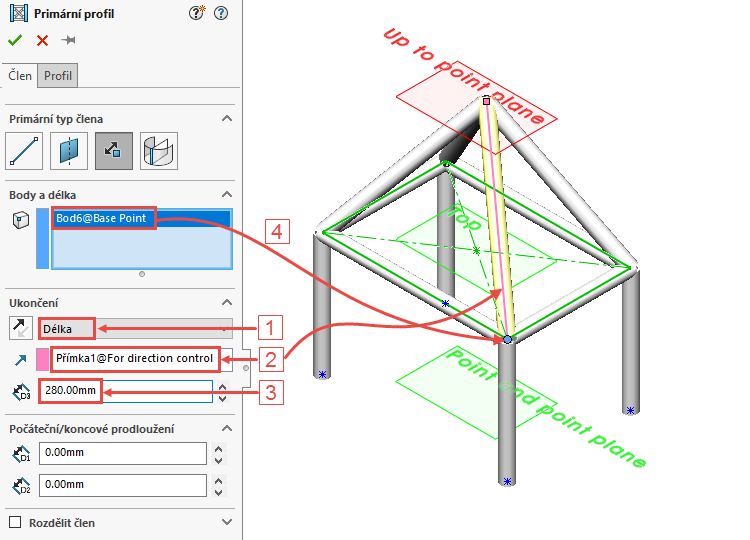Increase the D2 extension with up arrow
Viewport: 750px width, 540px height.
[x=219, y=481]
